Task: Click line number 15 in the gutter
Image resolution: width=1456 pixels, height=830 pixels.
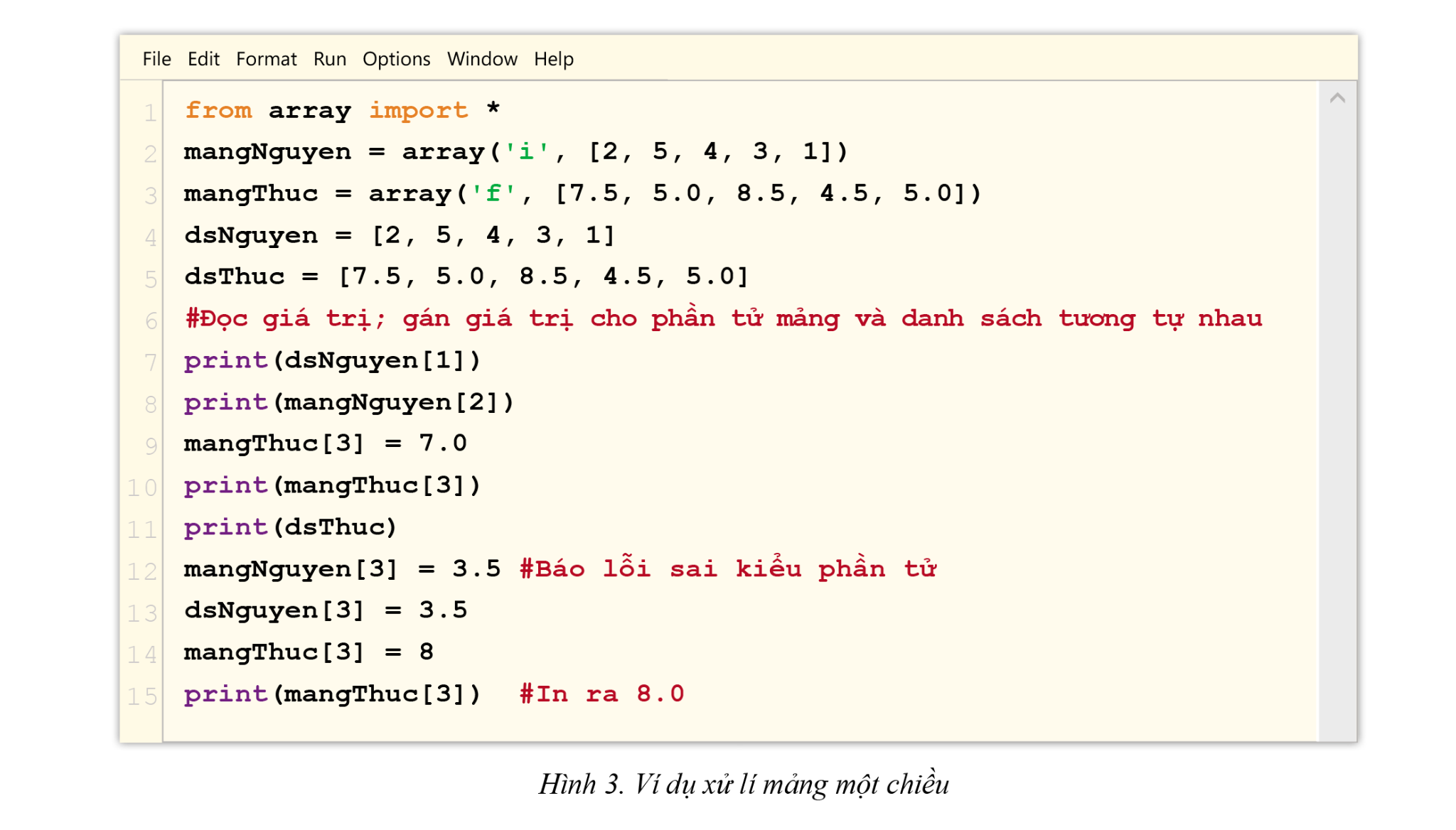Action: (x=142, y=696)
